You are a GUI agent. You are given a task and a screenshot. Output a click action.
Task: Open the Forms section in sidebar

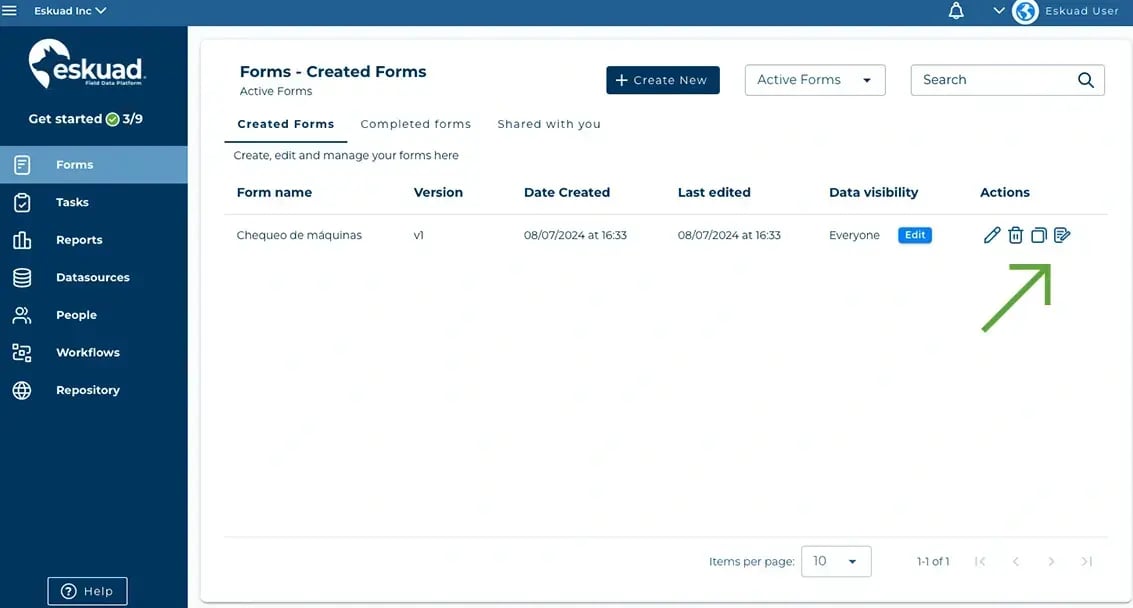pos(74,163)
